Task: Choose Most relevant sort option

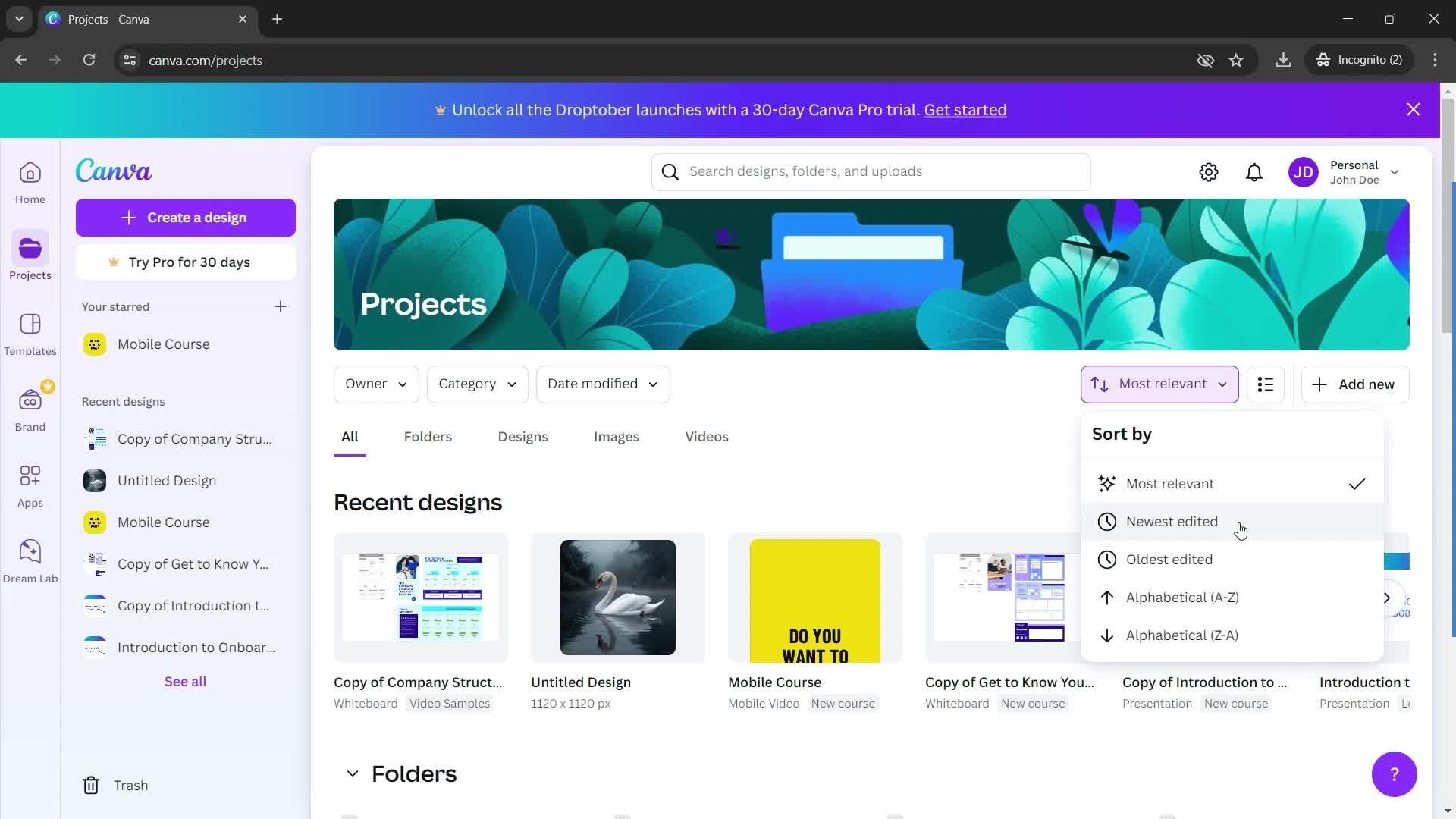Action: coord(1232,484)
